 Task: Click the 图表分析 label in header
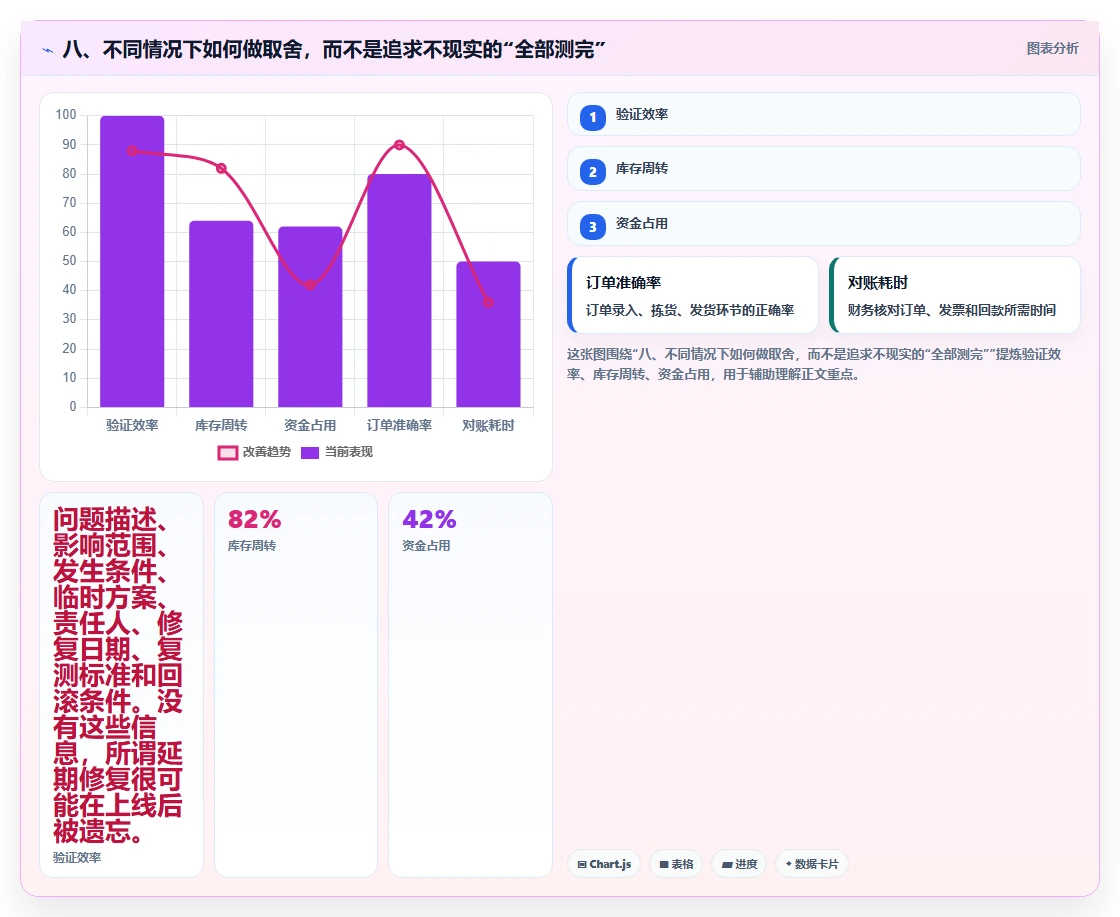(1053, 49)
